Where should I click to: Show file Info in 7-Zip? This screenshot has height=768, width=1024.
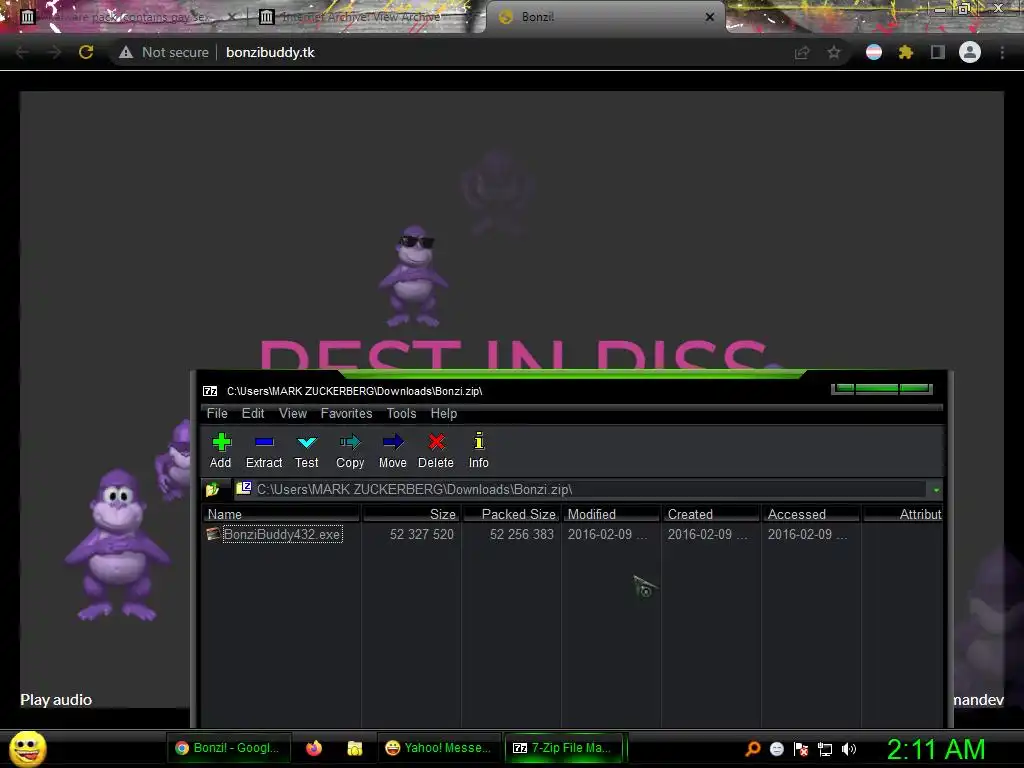point(479,451)
